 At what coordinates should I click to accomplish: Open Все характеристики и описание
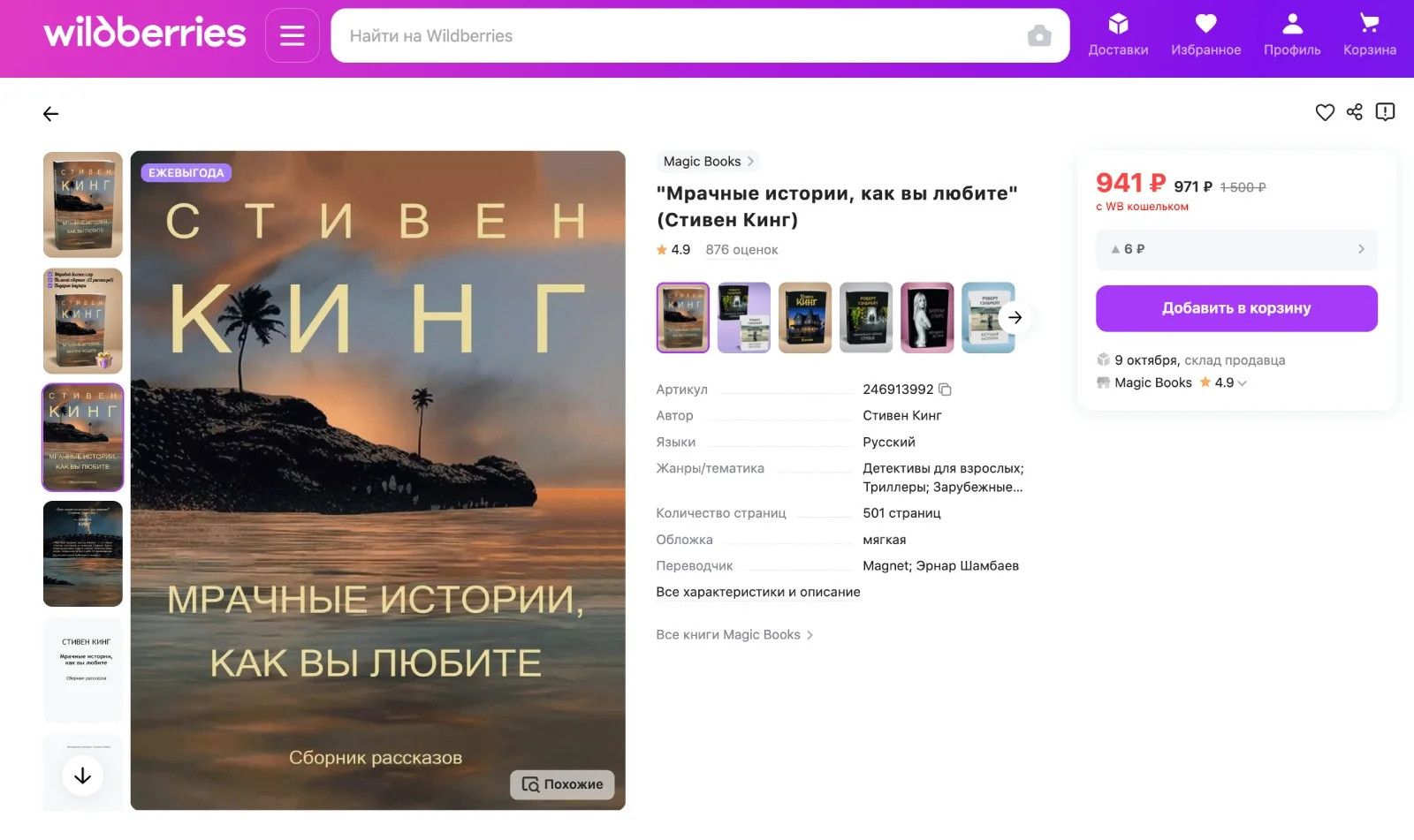pyautogui.click(x=757, y=592)
